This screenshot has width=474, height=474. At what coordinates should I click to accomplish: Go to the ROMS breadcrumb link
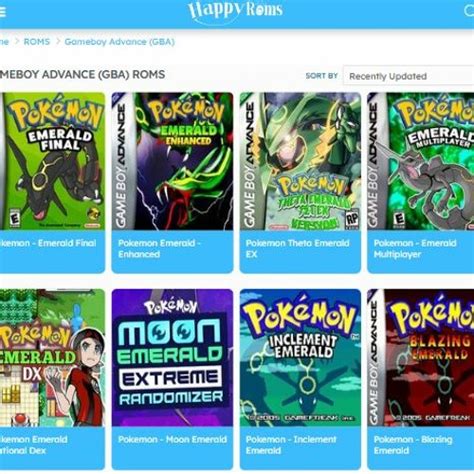(37, 42)
